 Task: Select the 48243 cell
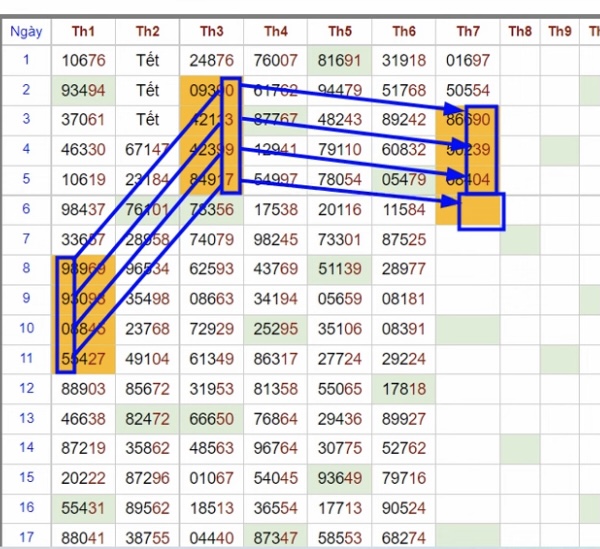[x=340, y=120]
